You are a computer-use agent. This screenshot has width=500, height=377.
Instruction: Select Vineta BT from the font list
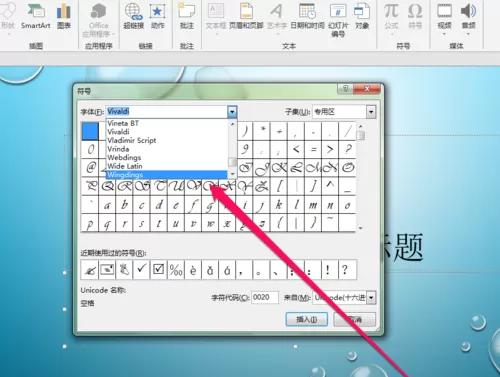(166, 123)
